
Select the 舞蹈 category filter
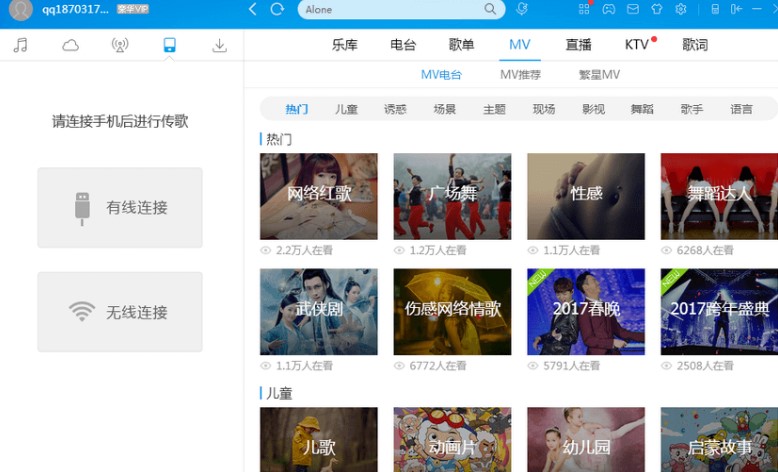click(x=642, y=109)
